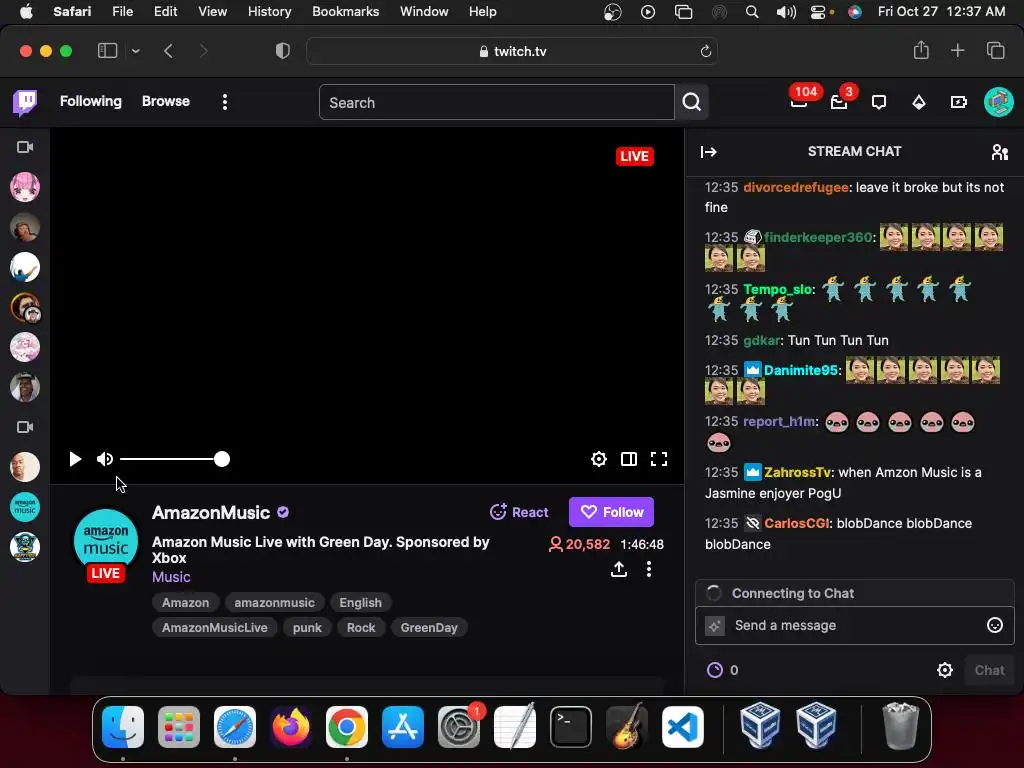Adjust the volume slider knob
This screenshot has height=768, width=1024.
coord(222,459)
